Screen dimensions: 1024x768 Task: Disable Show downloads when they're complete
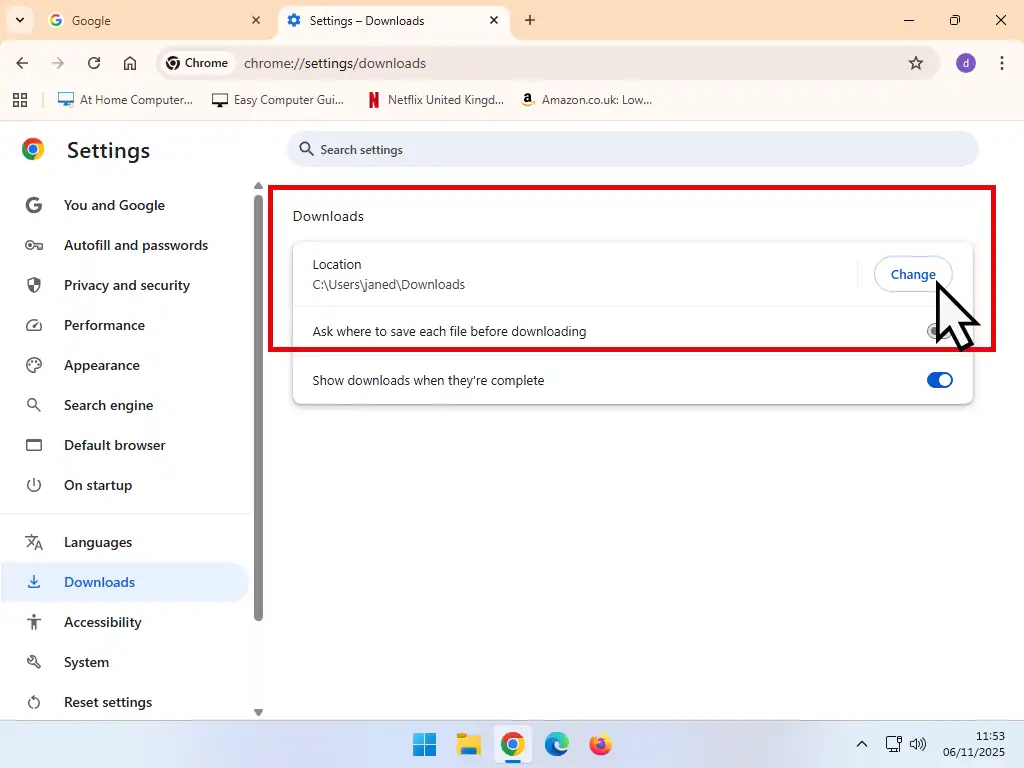tap(939, 380)
